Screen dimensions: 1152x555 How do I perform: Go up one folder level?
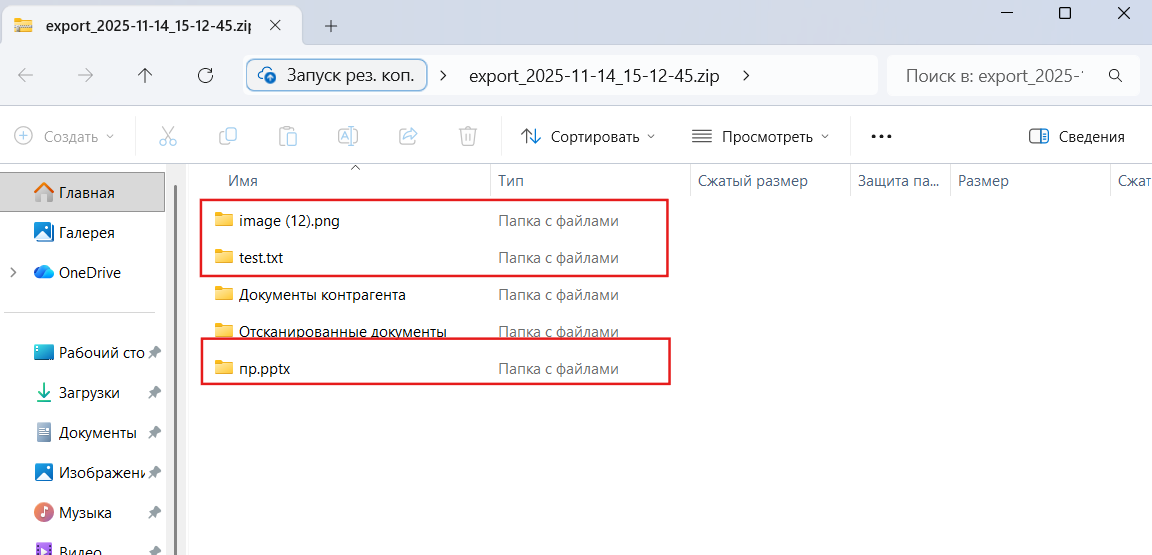point(145,75)
